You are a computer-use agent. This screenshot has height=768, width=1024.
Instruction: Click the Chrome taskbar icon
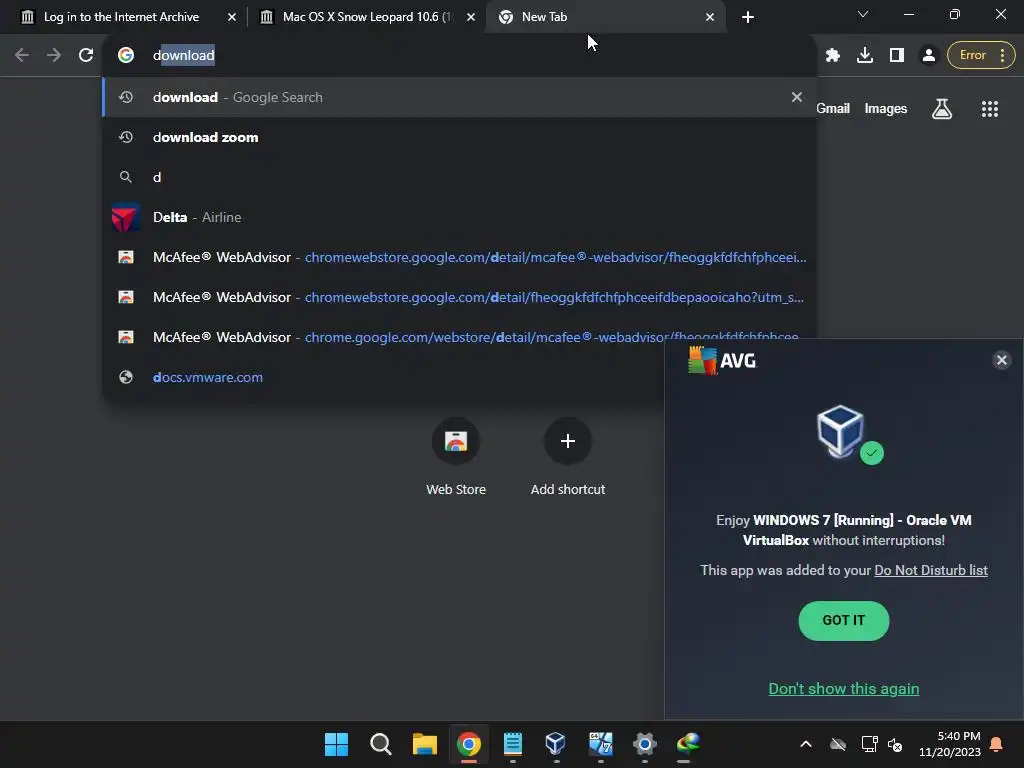tap(468, 744)
